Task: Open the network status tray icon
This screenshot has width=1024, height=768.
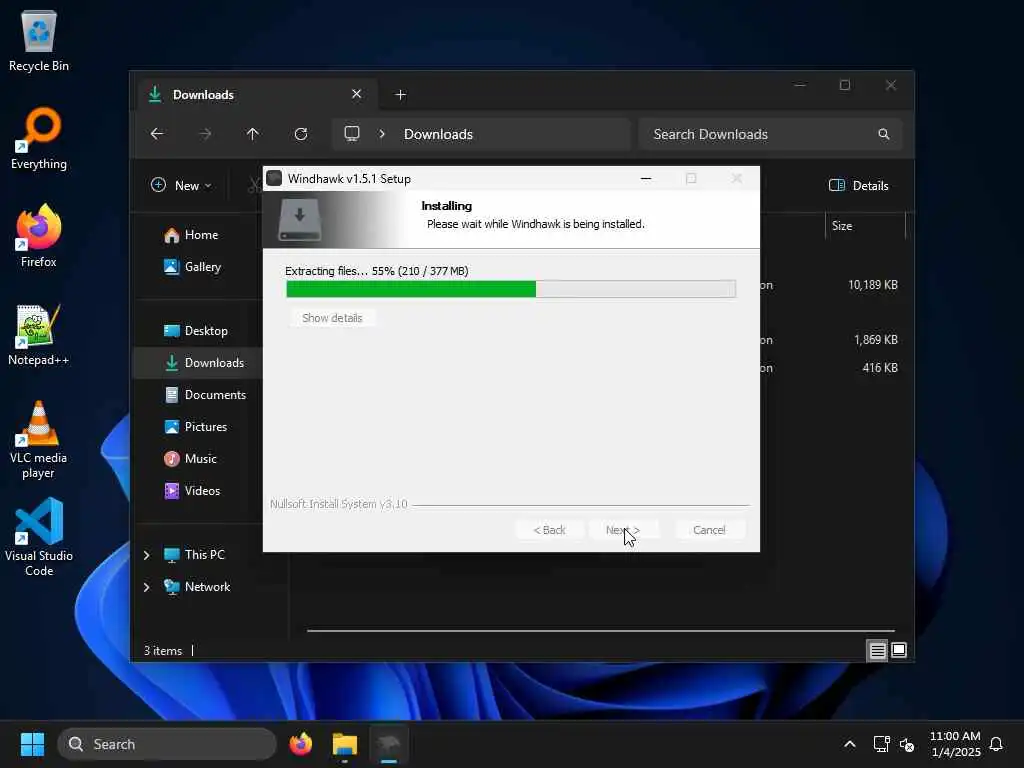Action: pos(882,744)
